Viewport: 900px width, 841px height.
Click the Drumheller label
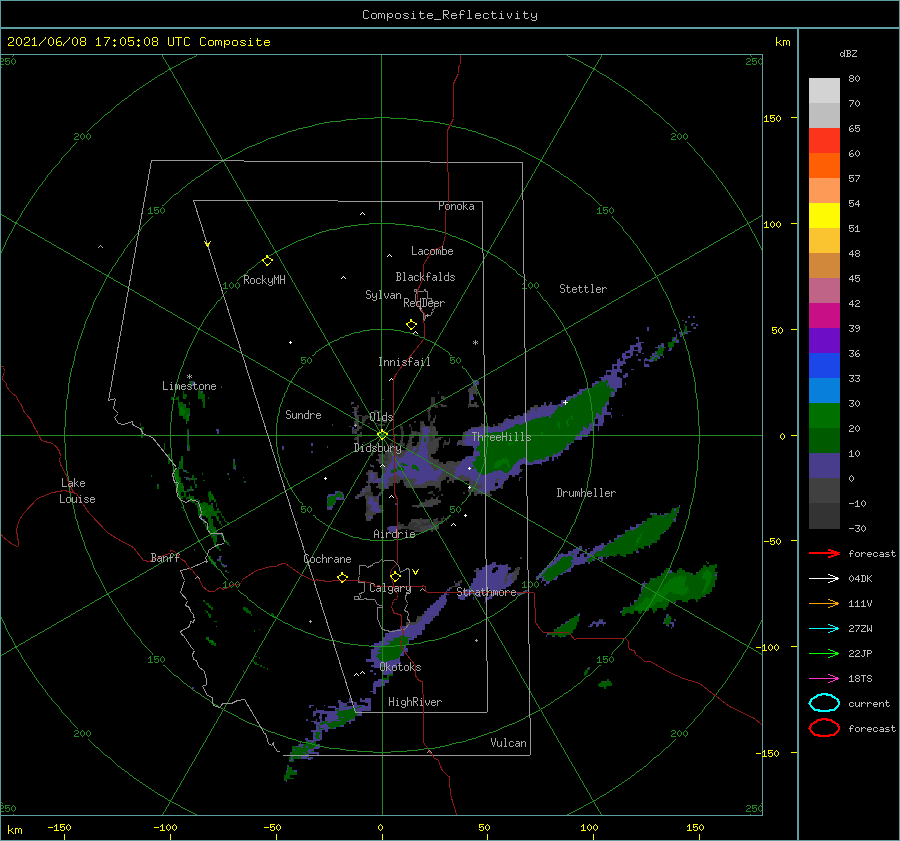coord(586,493)
